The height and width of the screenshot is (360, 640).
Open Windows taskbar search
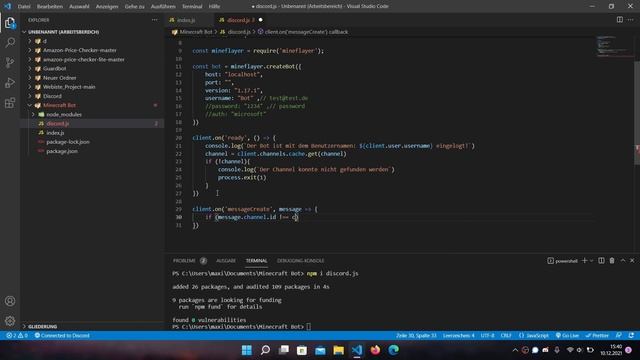click(265, 350)
